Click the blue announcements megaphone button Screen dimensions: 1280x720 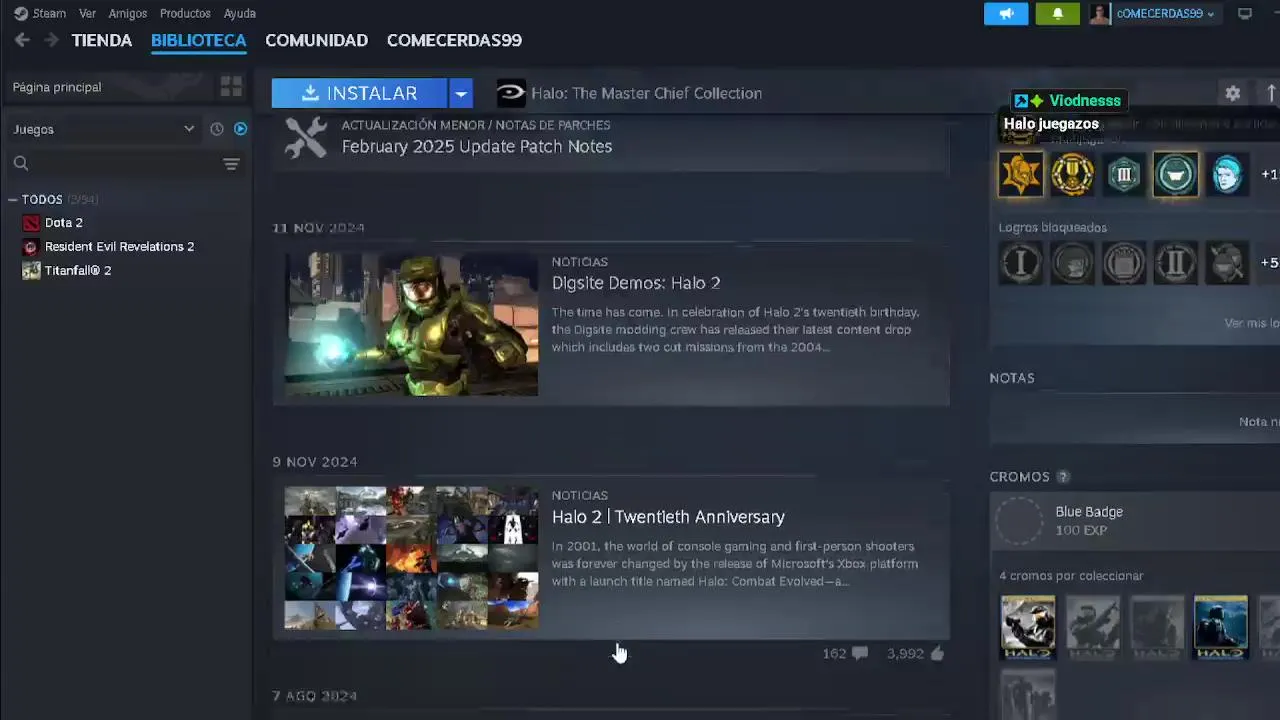click(1006, 13)
